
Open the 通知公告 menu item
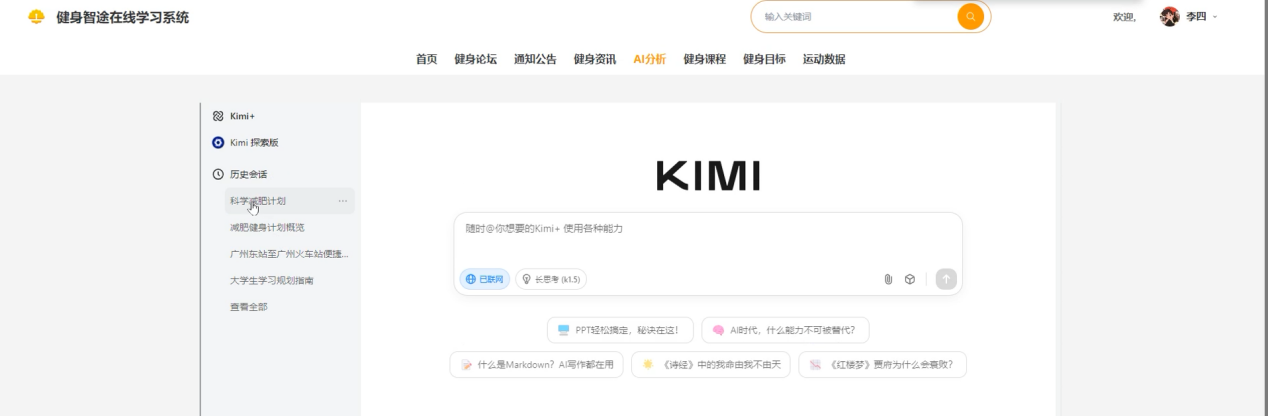click(x=535, y=59)
